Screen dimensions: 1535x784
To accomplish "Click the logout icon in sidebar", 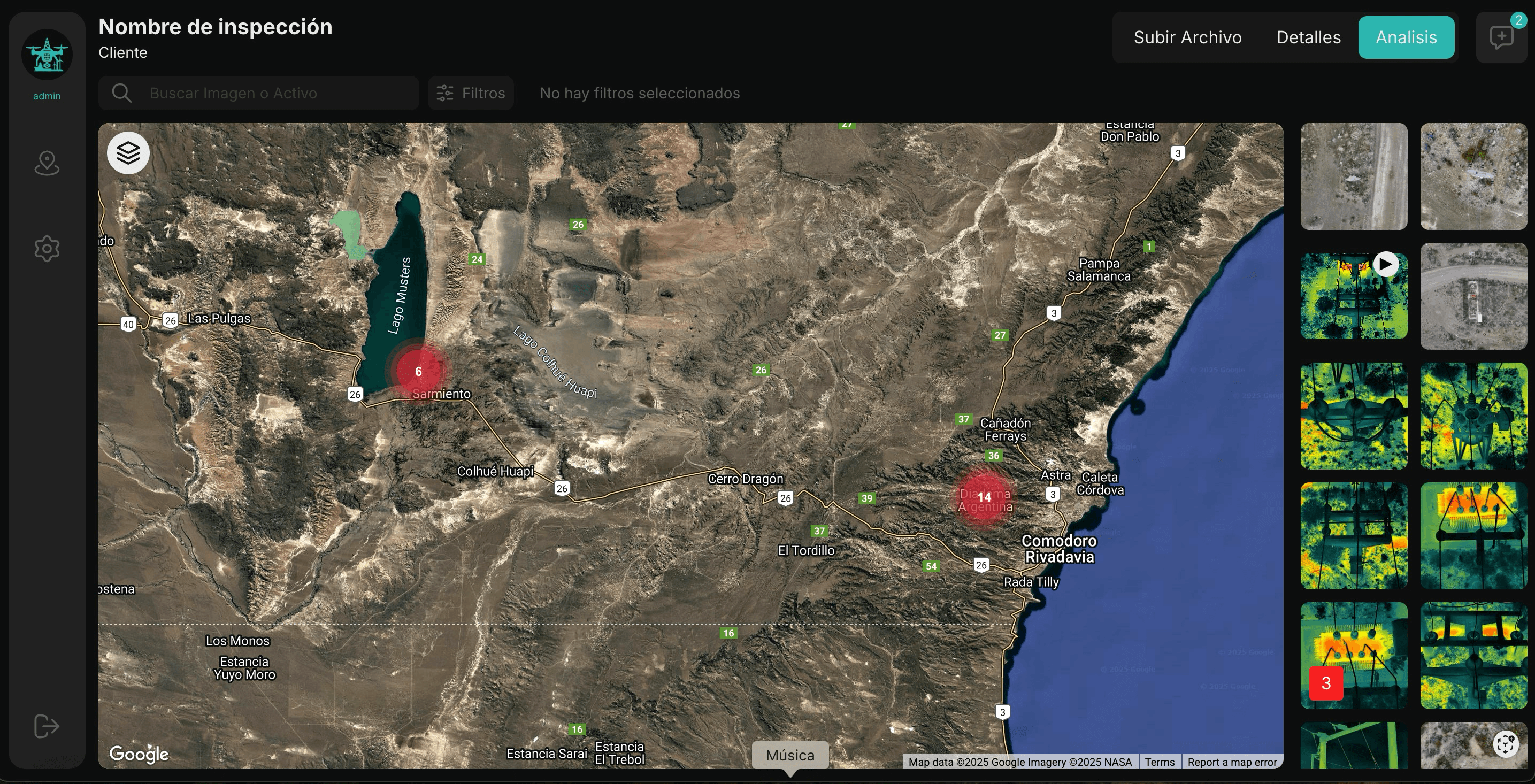I will [47, 726].
